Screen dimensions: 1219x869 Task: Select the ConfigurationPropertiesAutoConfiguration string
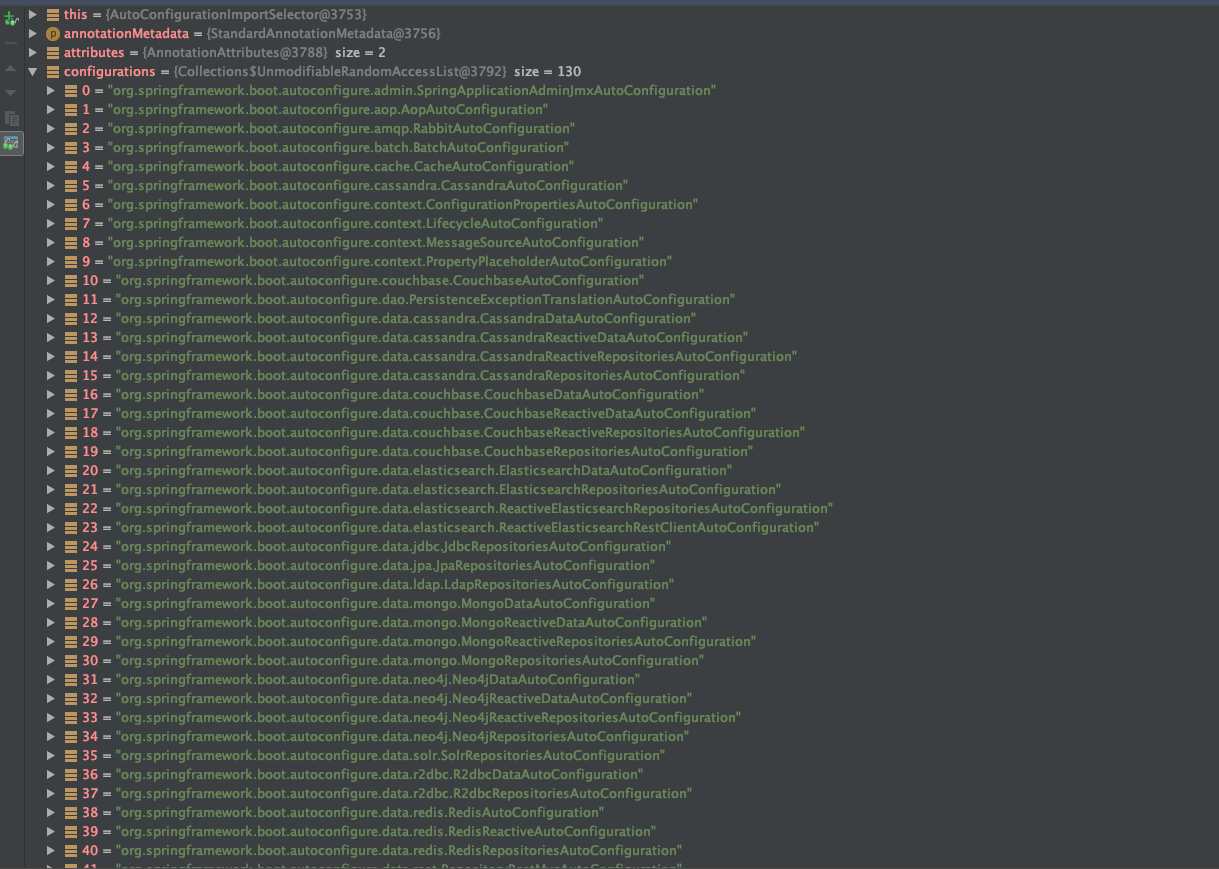coord(403,205)
